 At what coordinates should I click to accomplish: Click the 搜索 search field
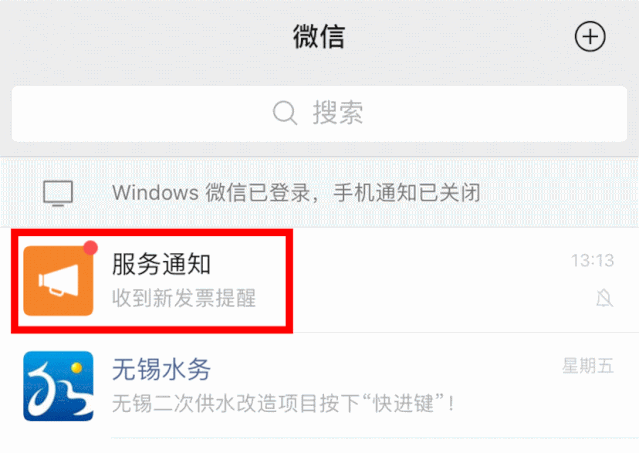320,114
